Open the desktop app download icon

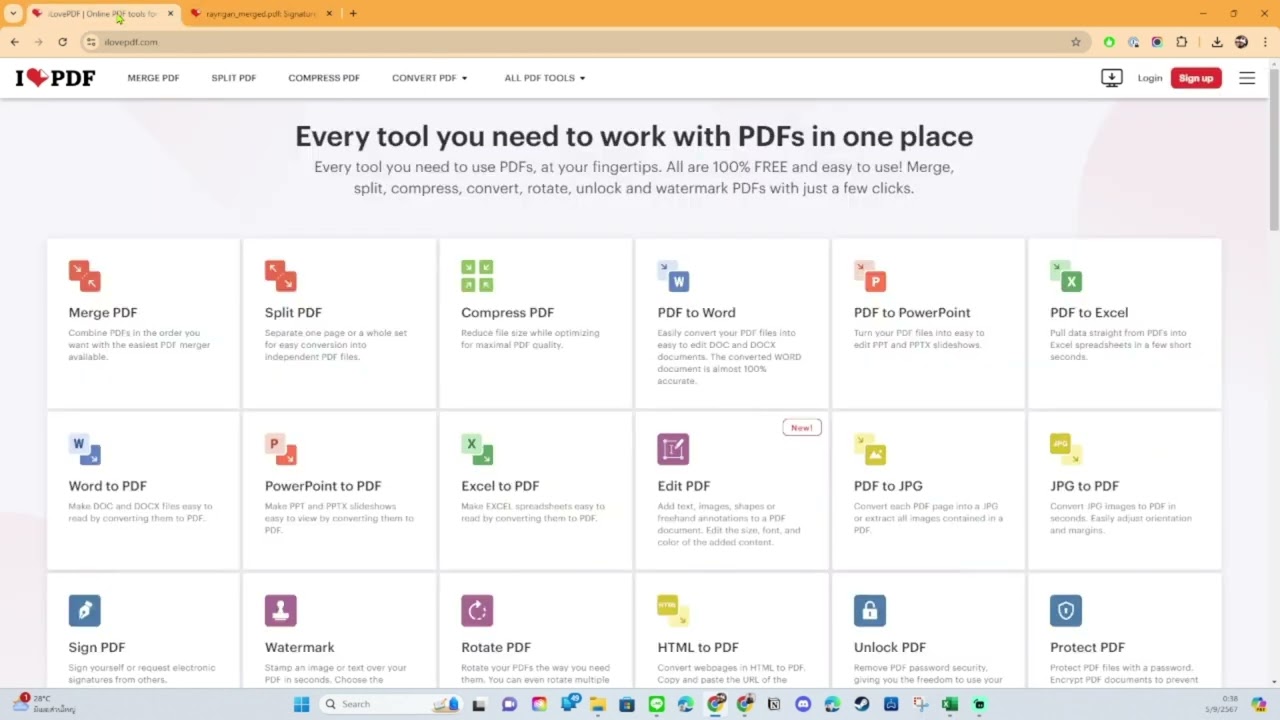1111,78
